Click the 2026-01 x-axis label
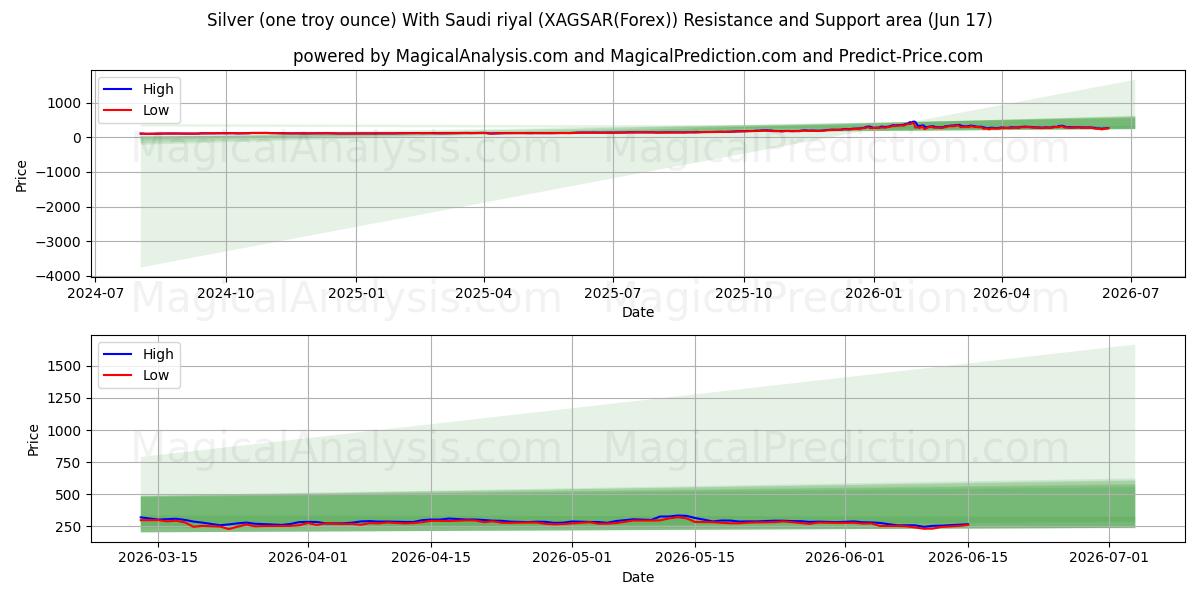This screenshot has width=1200, height=600. click(873, 294)
